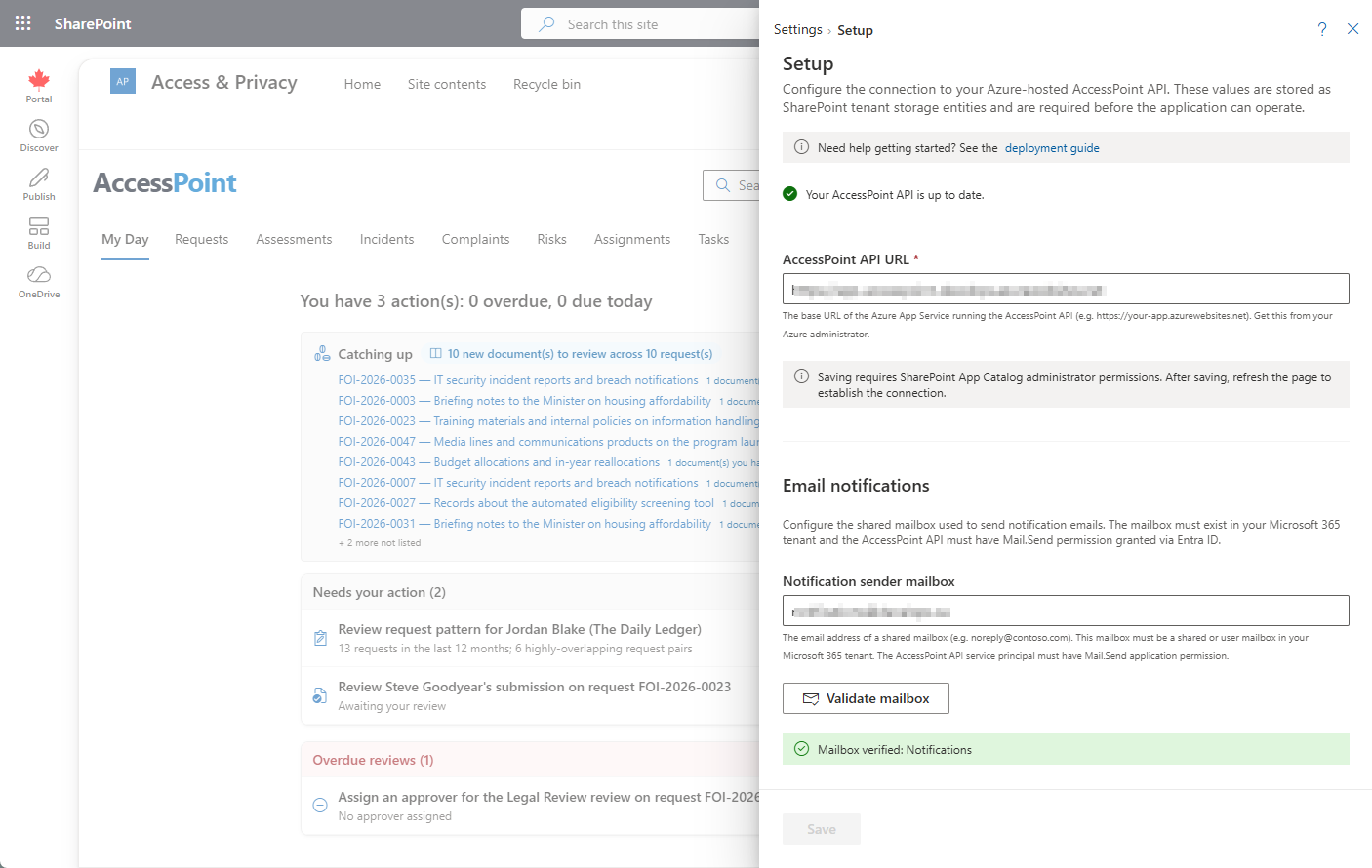
Task: Open request FOI-2026-0007 link
Action: coord(518,483)
